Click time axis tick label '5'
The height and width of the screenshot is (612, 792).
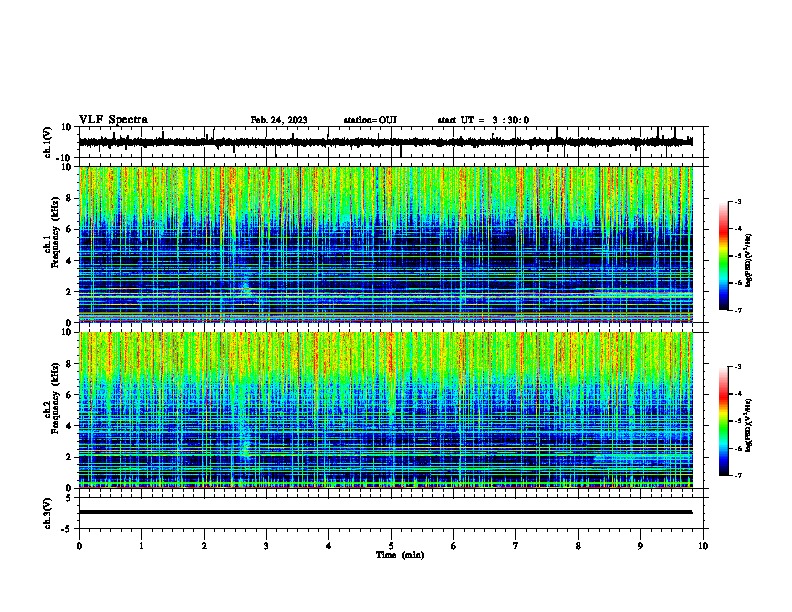pos(391,546)
